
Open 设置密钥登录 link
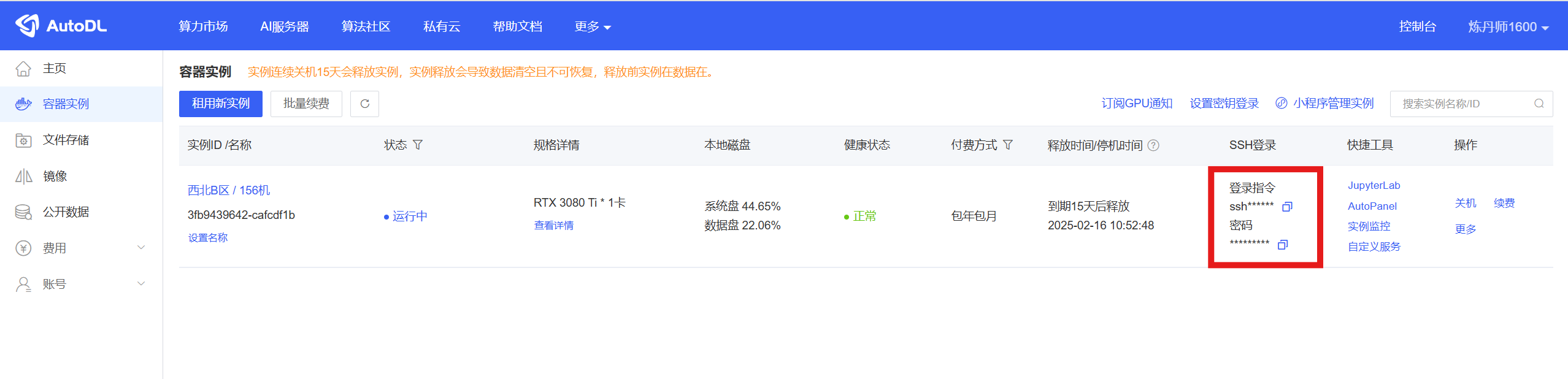(x=1224, y=104)
